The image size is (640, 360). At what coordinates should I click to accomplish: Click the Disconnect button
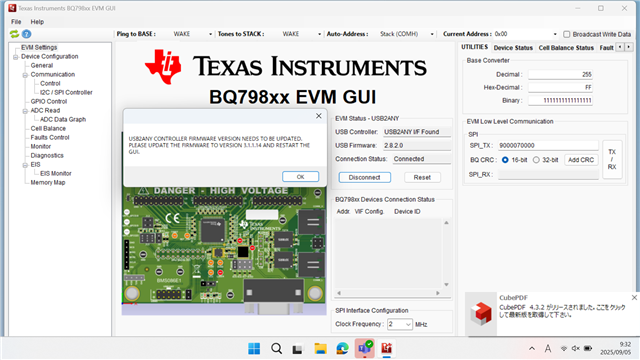[x=364, y=178]
